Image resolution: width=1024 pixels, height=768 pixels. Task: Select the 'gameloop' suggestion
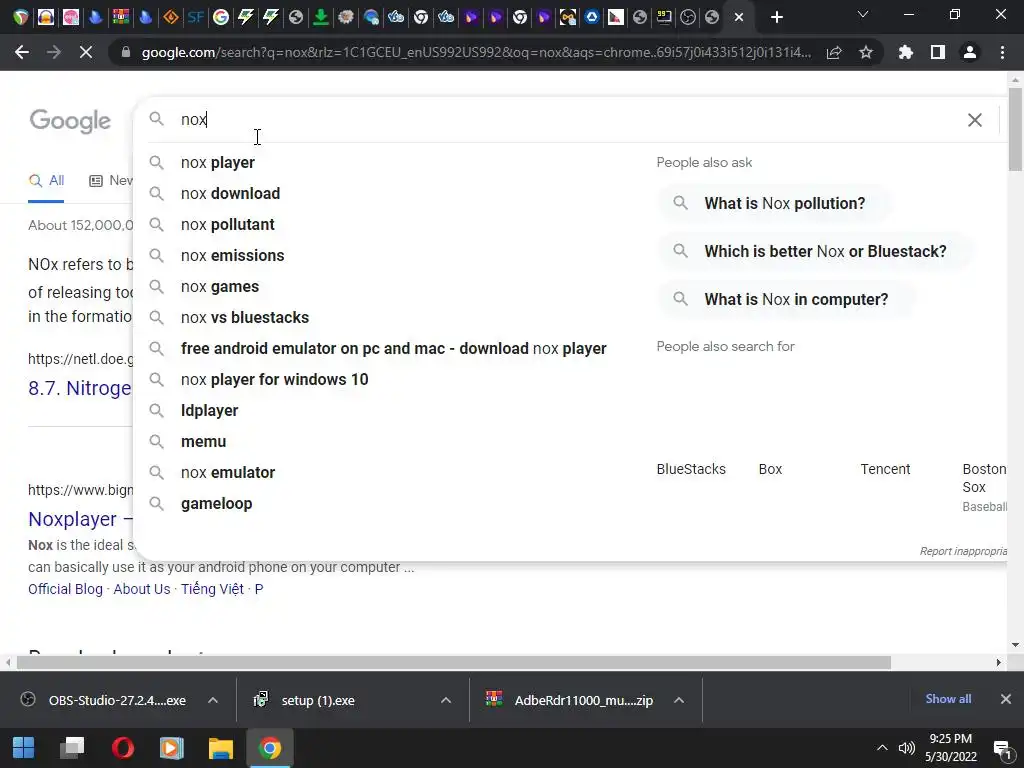point(216,504)
